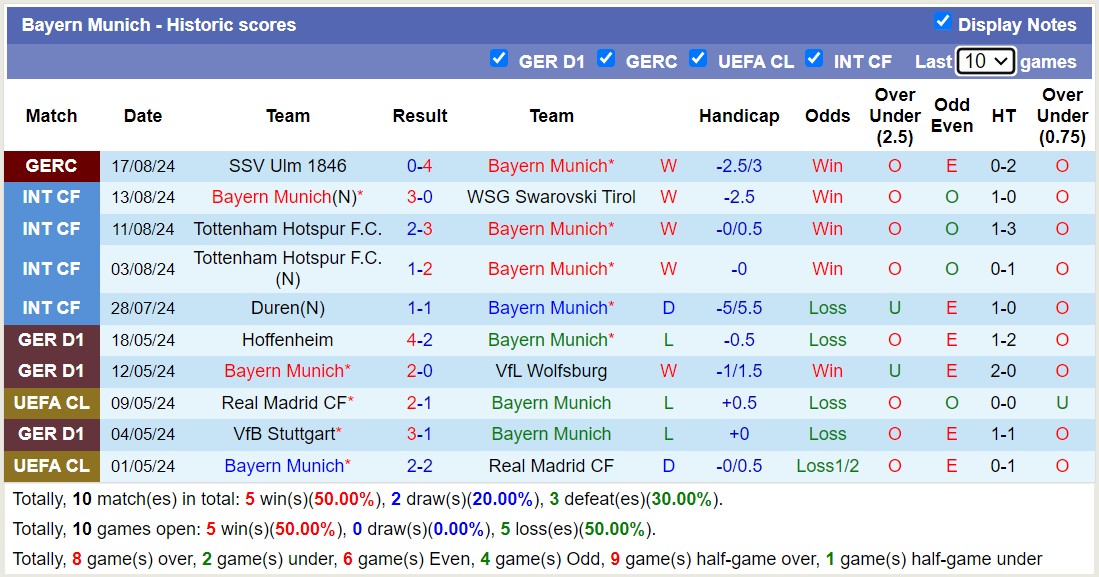Screen dimensions: 1099x577
Task: Expand the games selector showing 10
Action: 984,61
